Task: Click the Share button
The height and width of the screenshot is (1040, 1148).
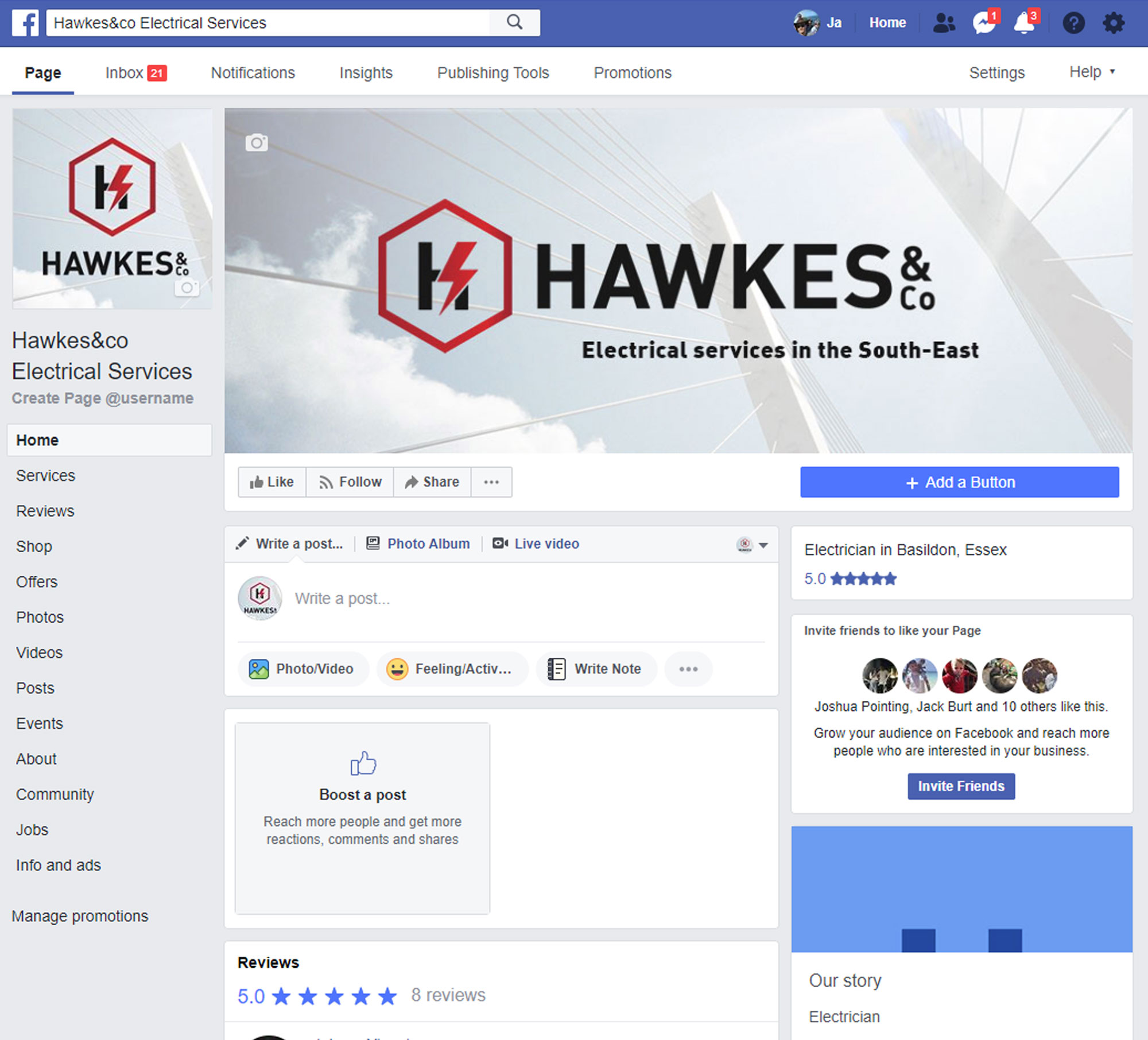Action: coord(432,482)
